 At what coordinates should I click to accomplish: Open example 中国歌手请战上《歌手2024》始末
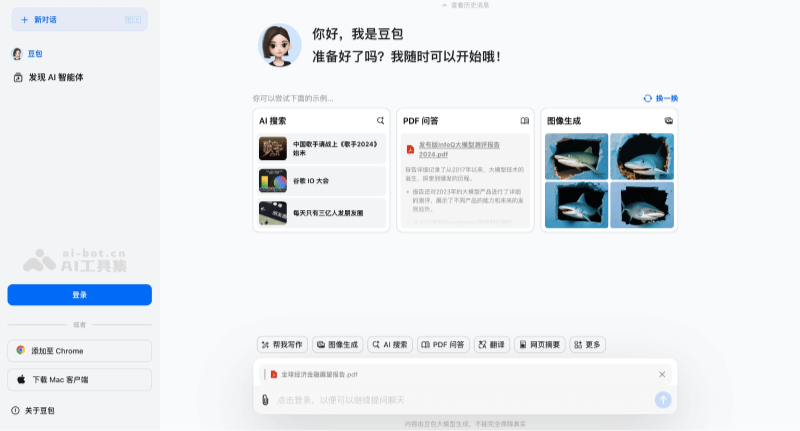(x=321, y=148)
